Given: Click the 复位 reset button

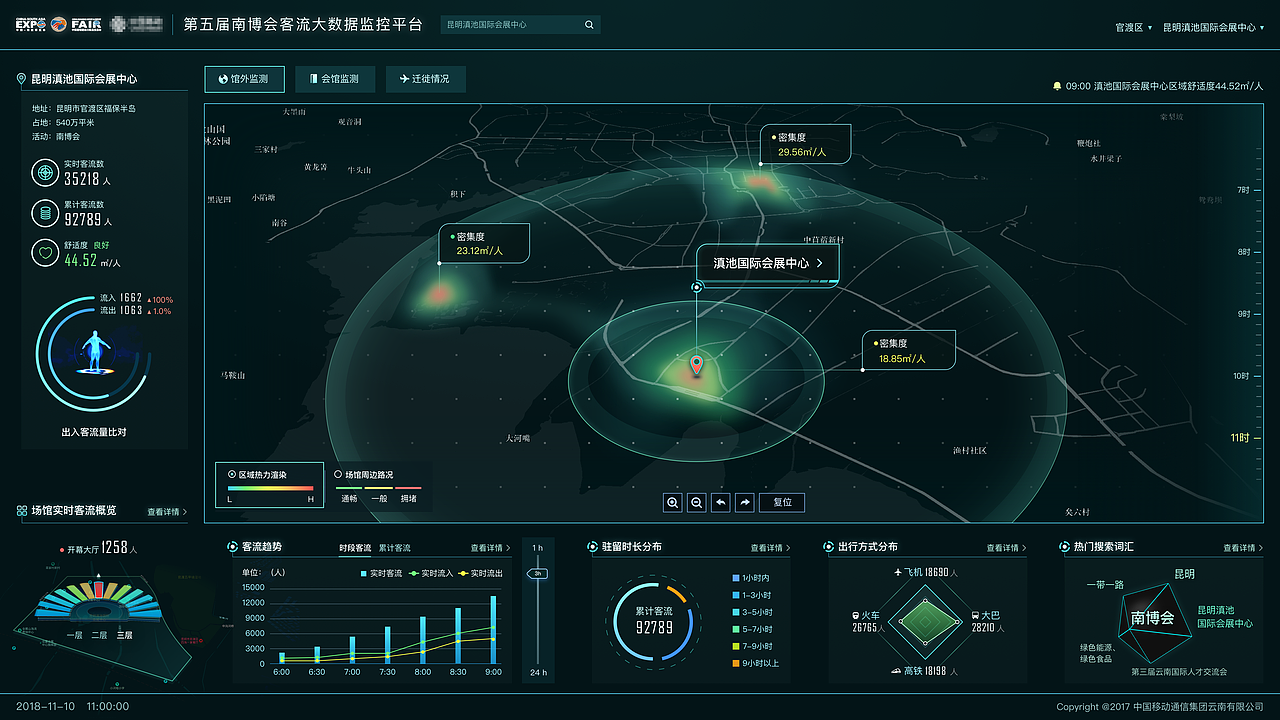Looking at the screenshot, I should 782,502.
